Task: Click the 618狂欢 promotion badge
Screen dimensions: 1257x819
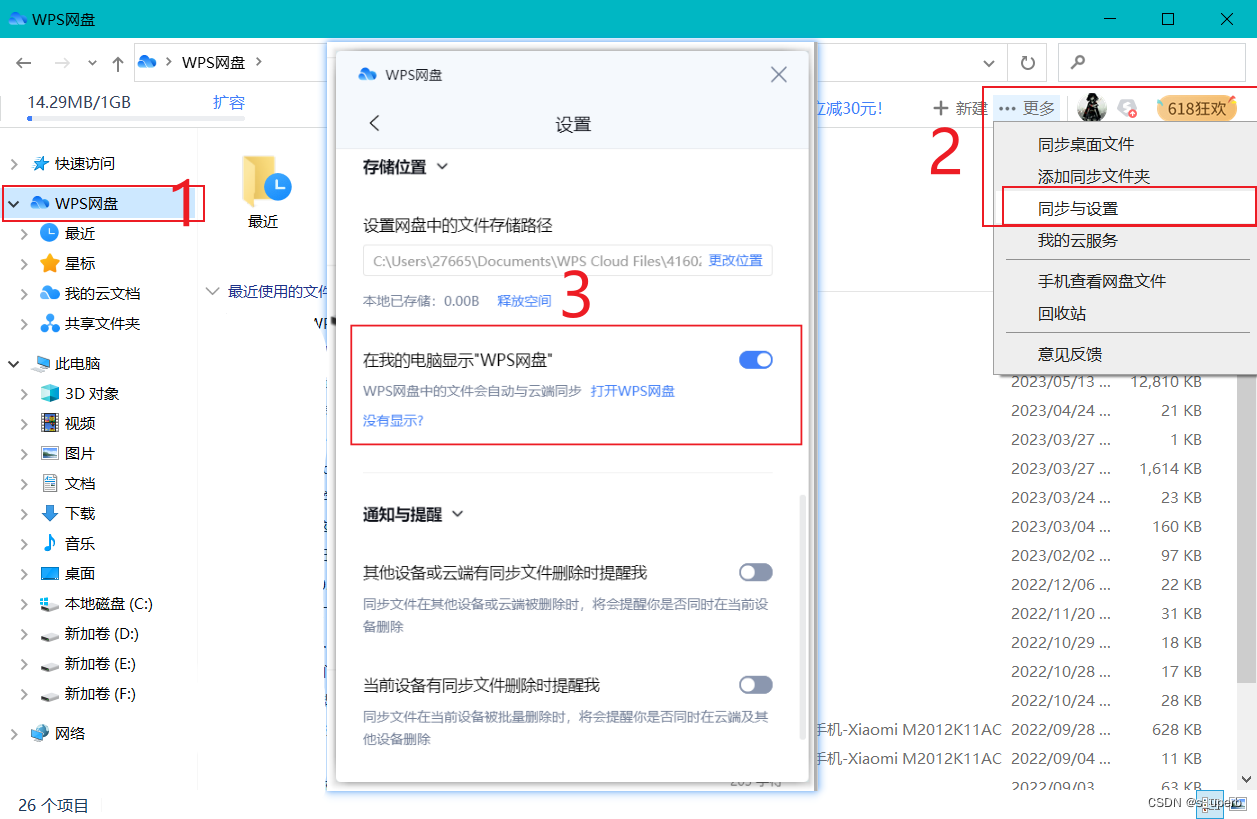Action: click(1196, 108)
